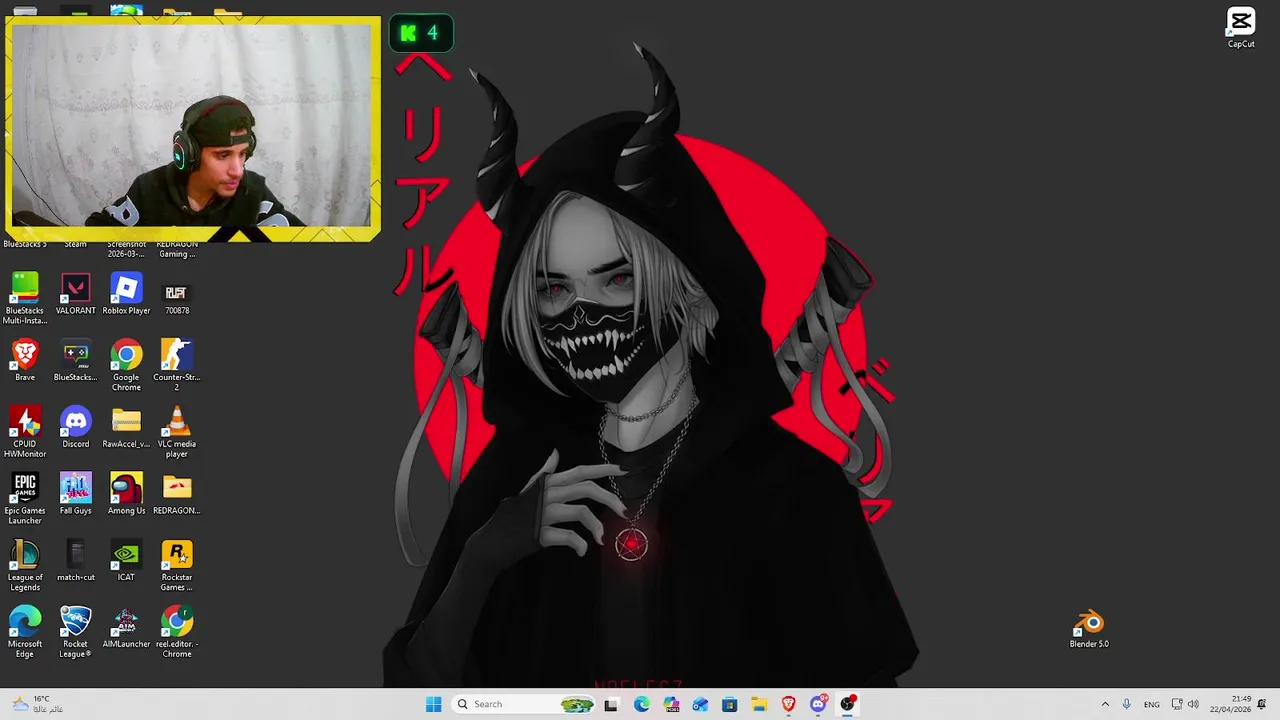Open Microsoft Store from the taskbar

click(x=729, y=704)
